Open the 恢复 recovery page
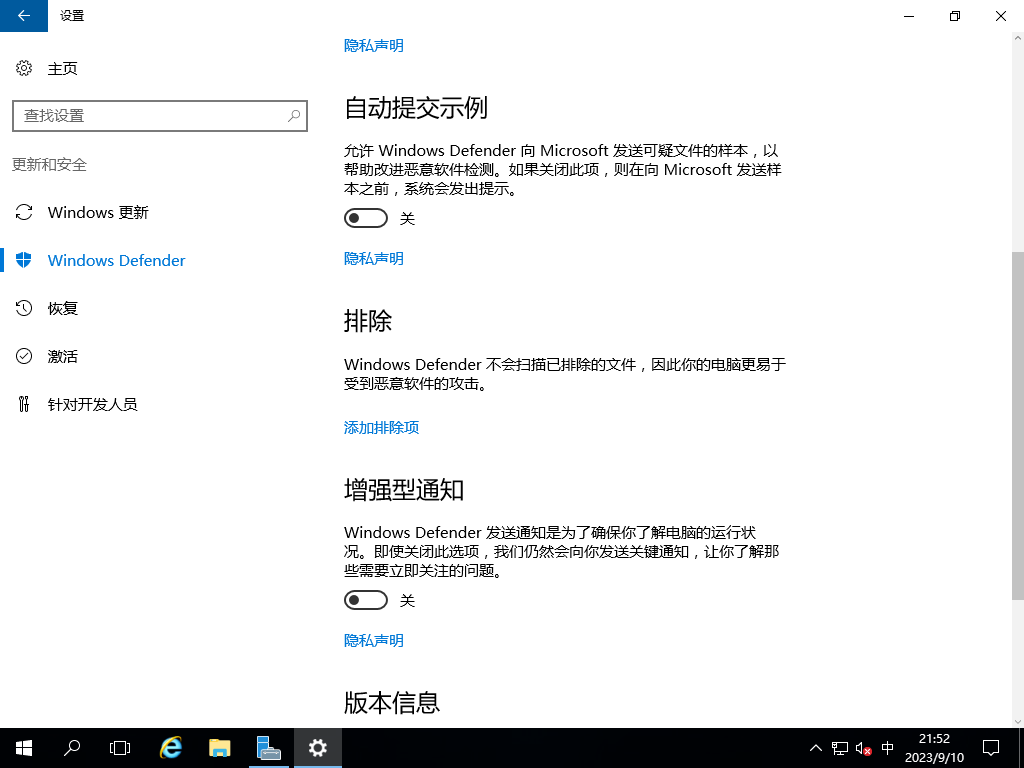The image size is (1024, 768). [x=63, y=308]
